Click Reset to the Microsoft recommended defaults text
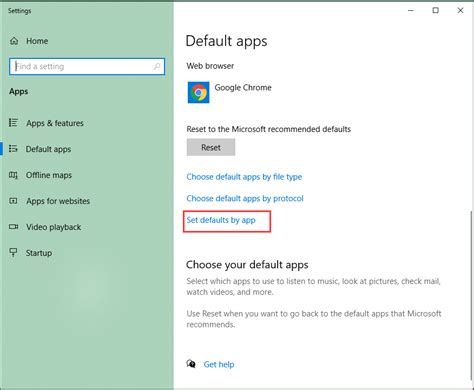The height and width of the screenshot is (390, 474). [x=268, y=129]
